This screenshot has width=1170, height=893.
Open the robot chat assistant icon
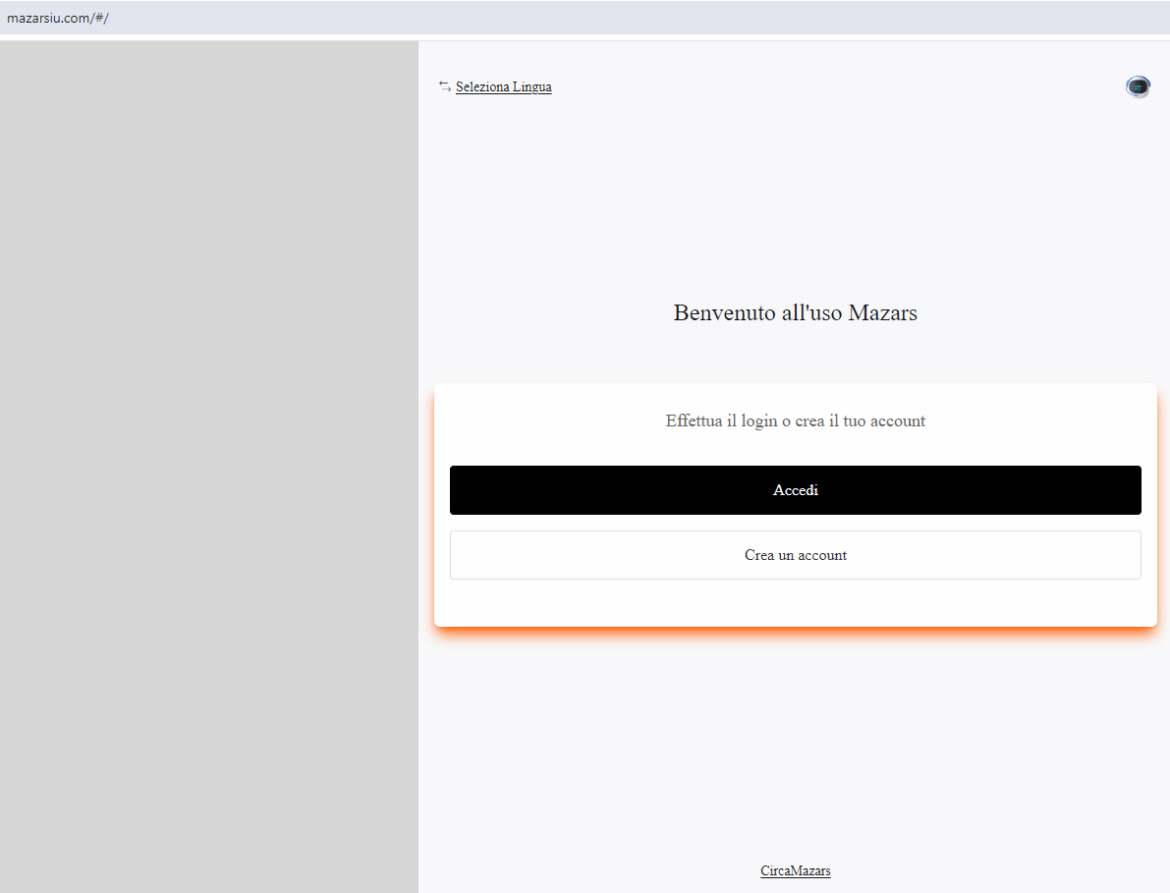click(x=1137, y=87)
